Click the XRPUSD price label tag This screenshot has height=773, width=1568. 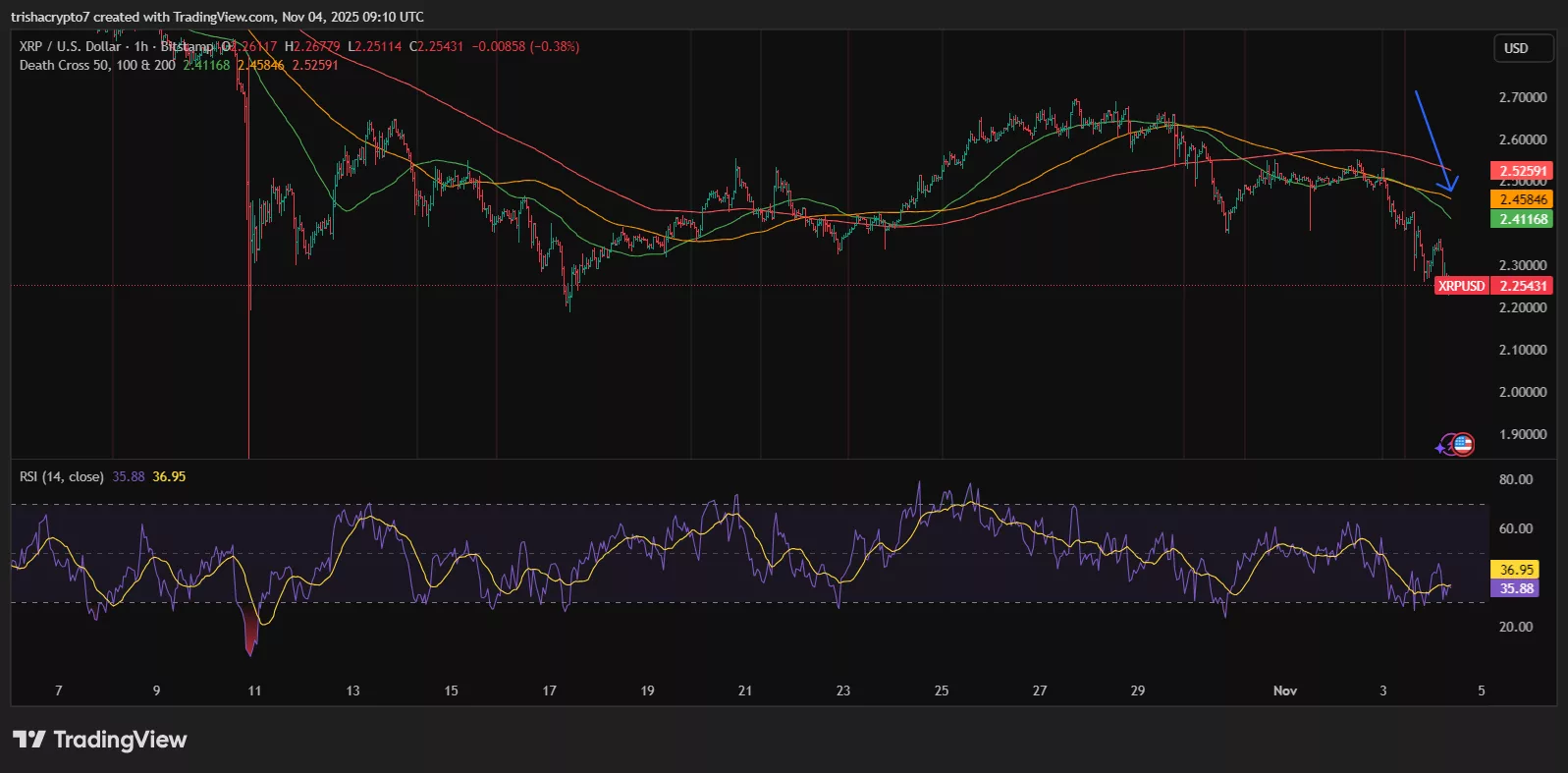tap(1461, 286)
